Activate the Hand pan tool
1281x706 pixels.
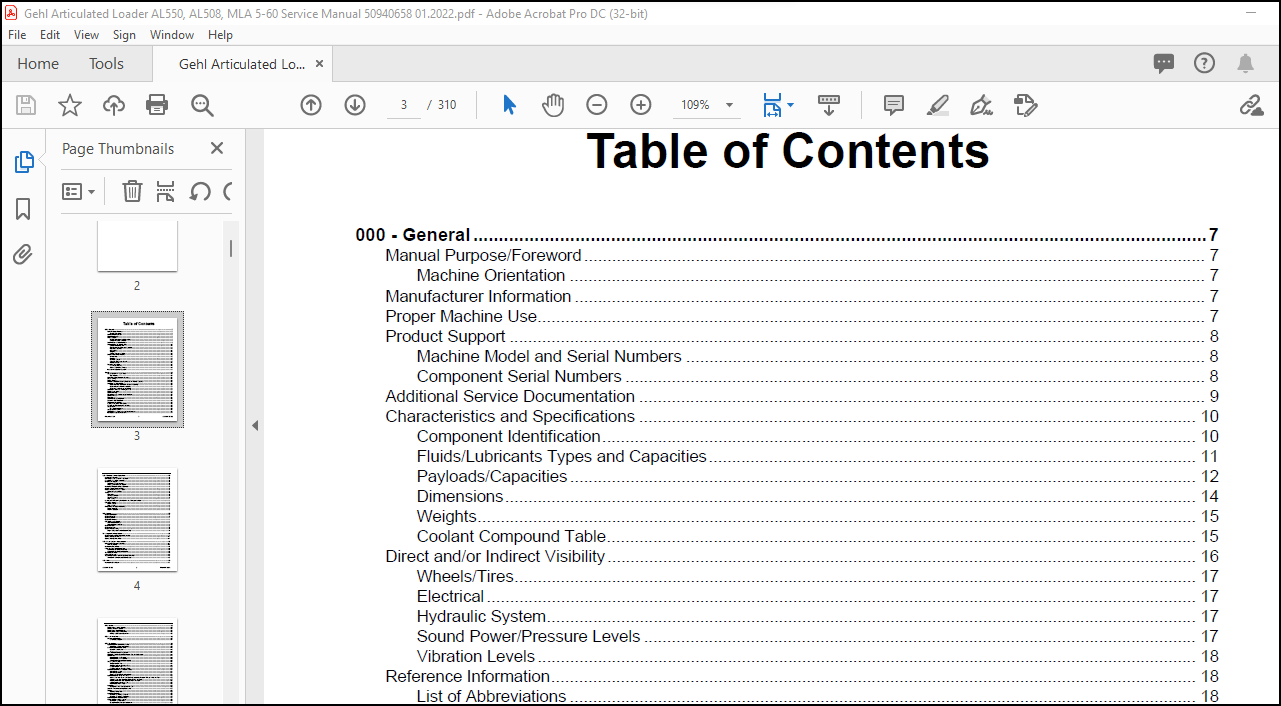point(553,105)
